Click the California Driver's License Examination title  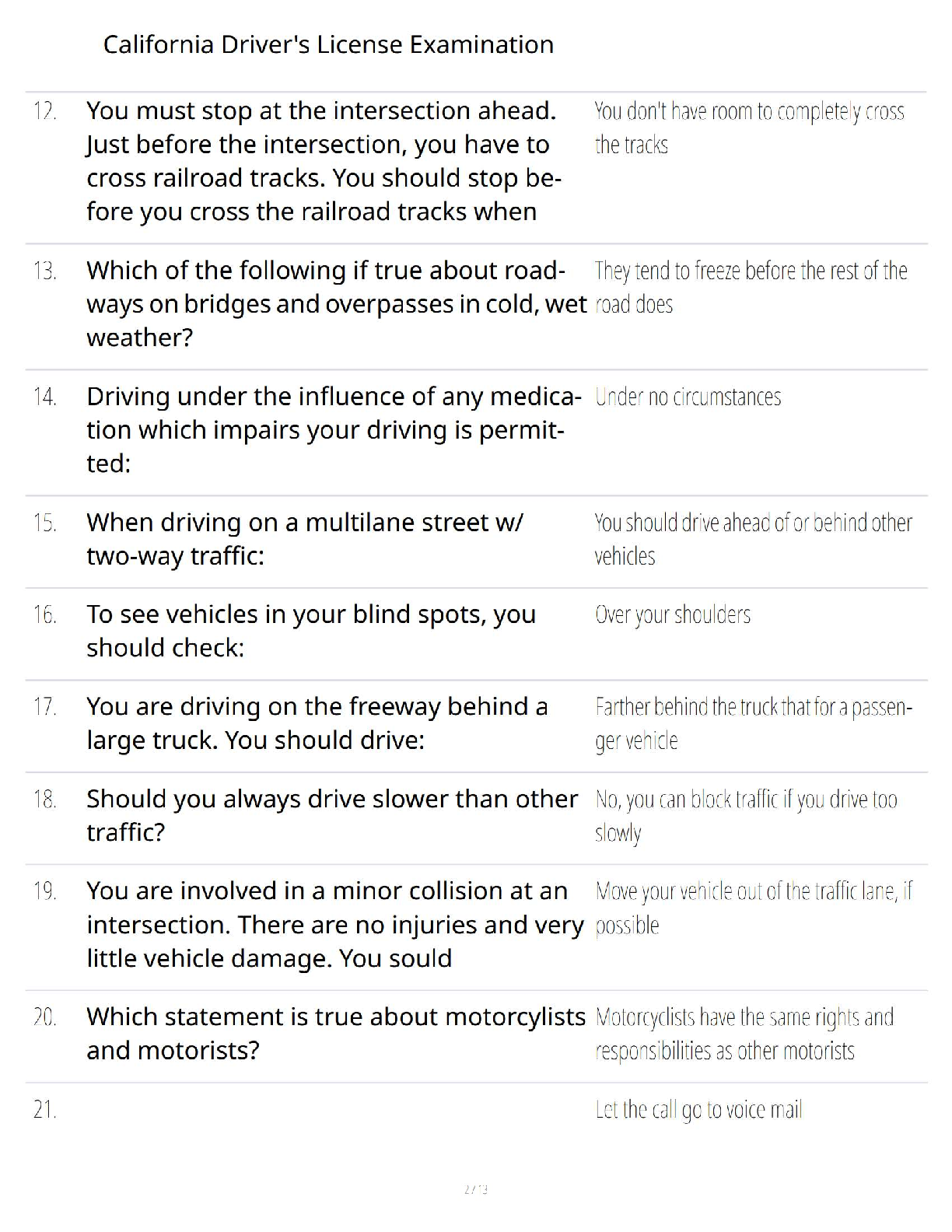[x=328, y=44]
